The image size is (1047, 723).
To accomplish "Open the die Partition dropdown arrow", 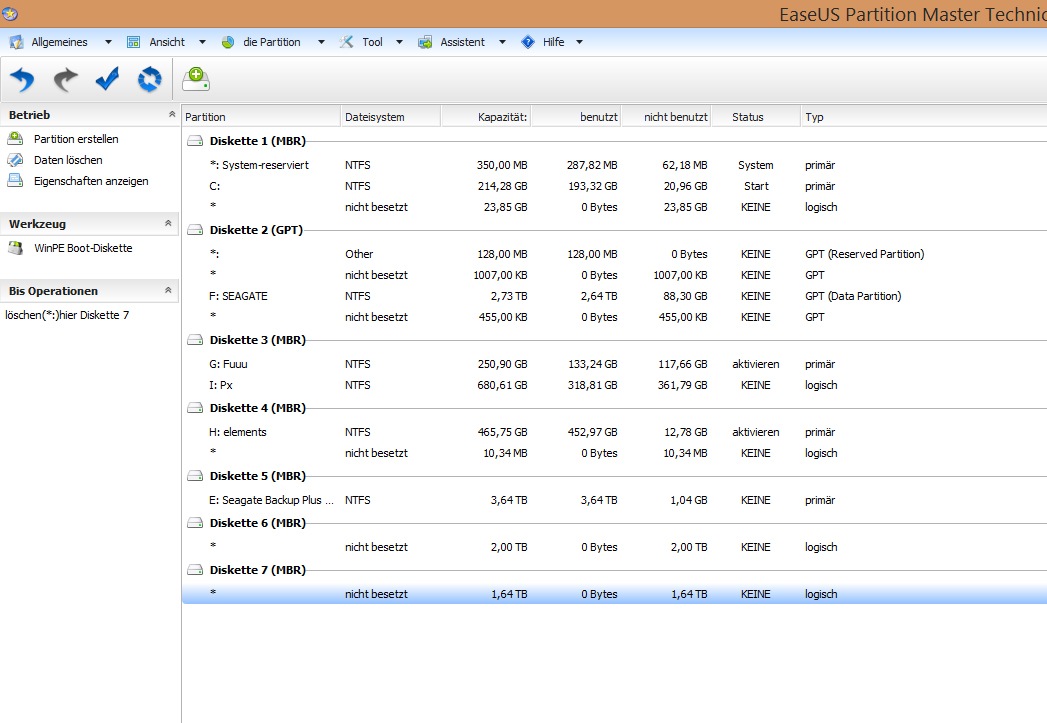I will point(321,42).
